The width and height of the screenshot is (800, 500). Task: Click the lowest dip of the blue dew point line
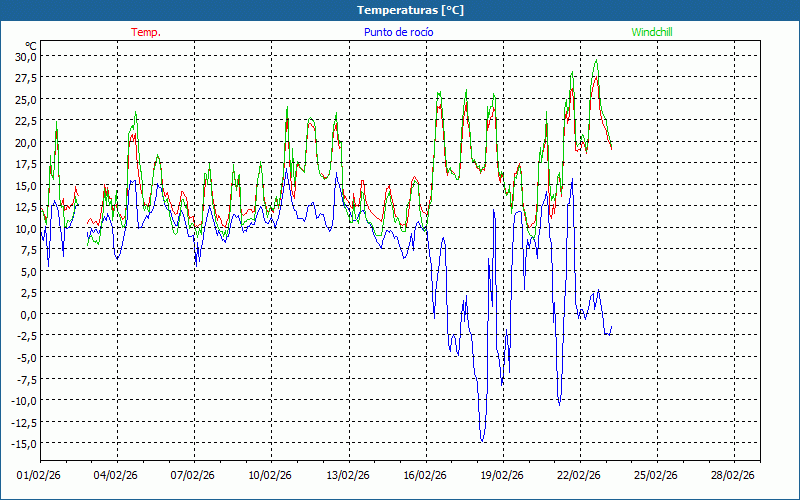482,440
